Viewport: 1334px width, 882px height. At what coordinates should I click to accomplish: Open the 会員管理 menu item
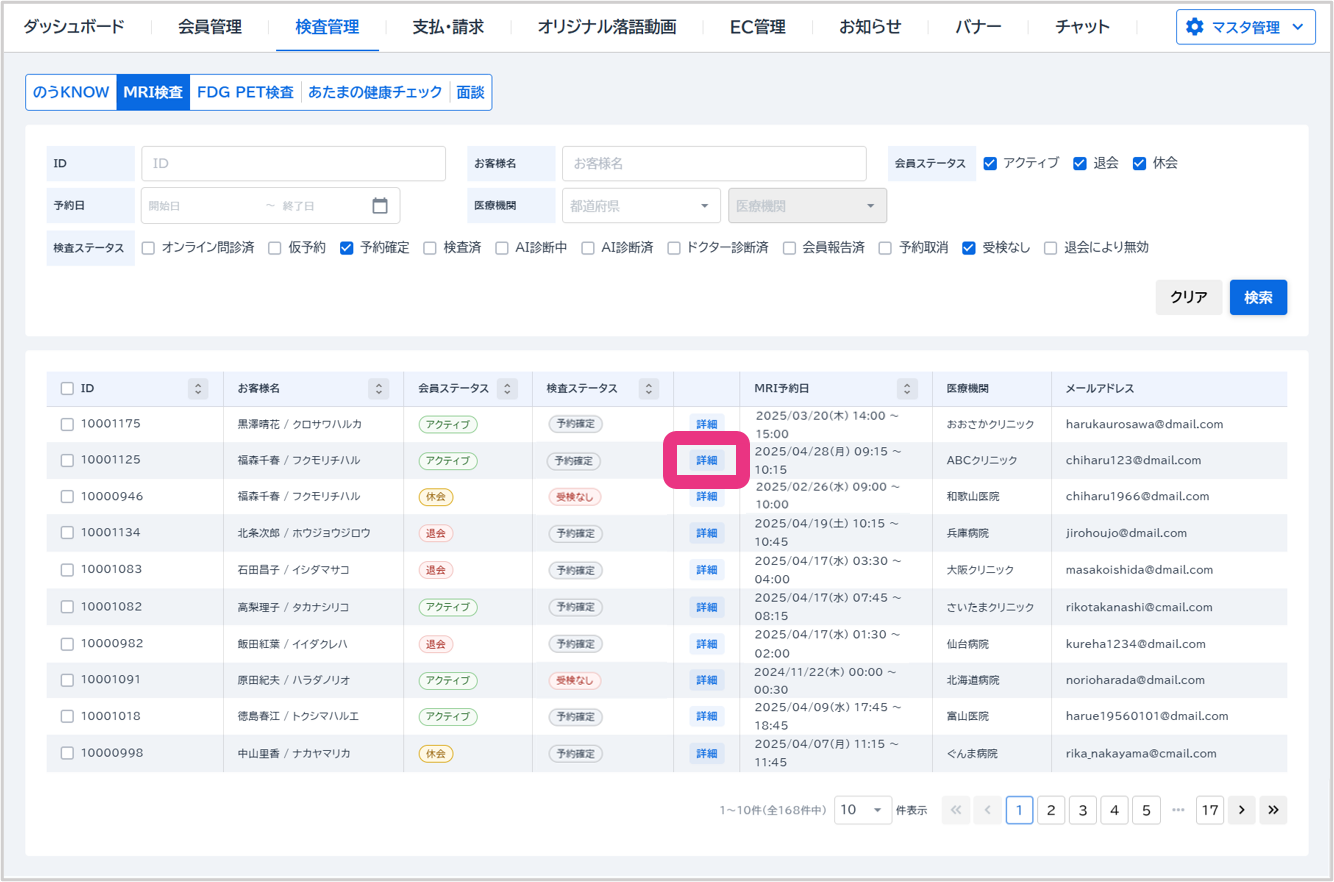210,27
